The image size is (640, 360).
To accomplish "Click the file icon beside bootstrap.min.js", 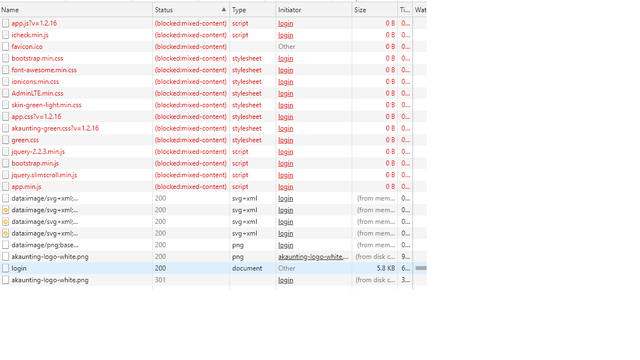I will click(5, 163).
